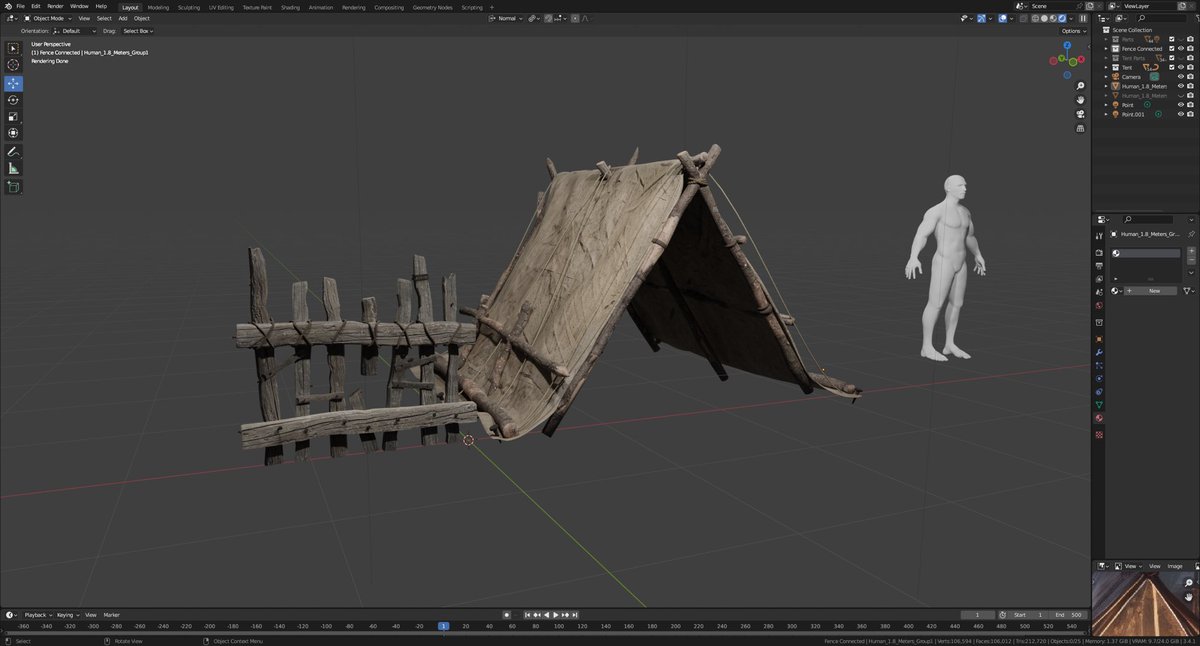Open the Object Data properties tab
Image resolution: width=1200 pixels, height=646 pixels.
coord(1099,405)
